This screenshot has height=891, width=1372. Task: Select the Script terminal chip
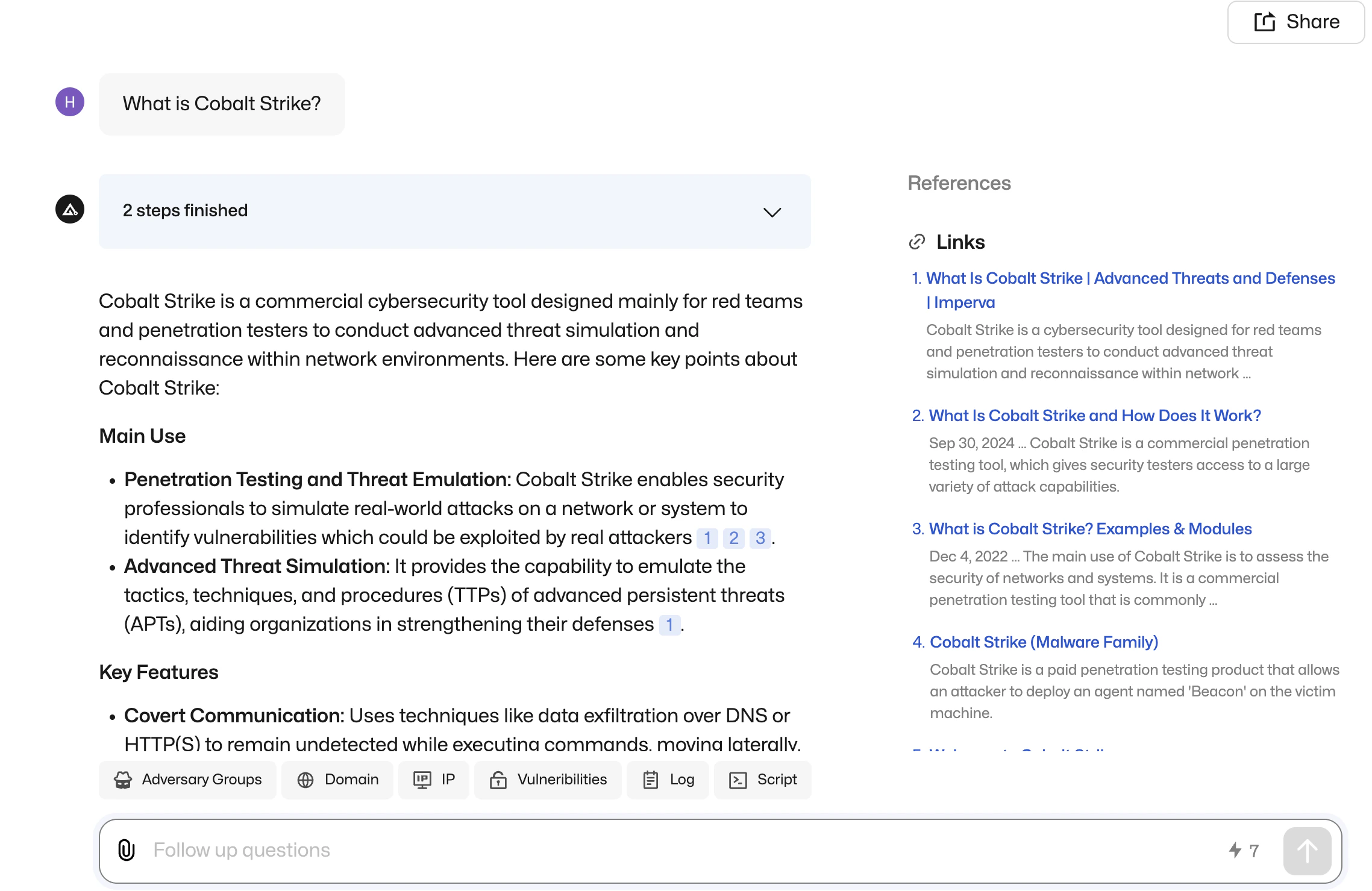(763, 780)
